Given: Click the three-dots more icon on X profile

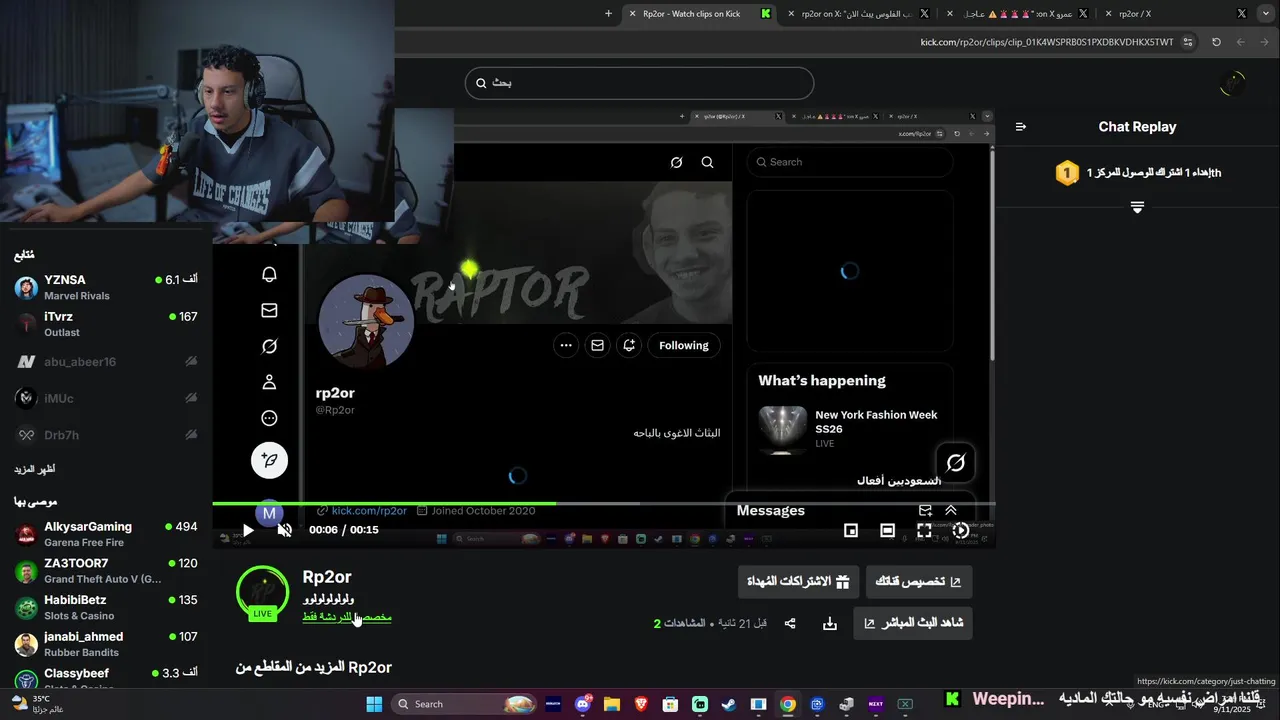Looking at the screenshot, I should pos(566,345).
